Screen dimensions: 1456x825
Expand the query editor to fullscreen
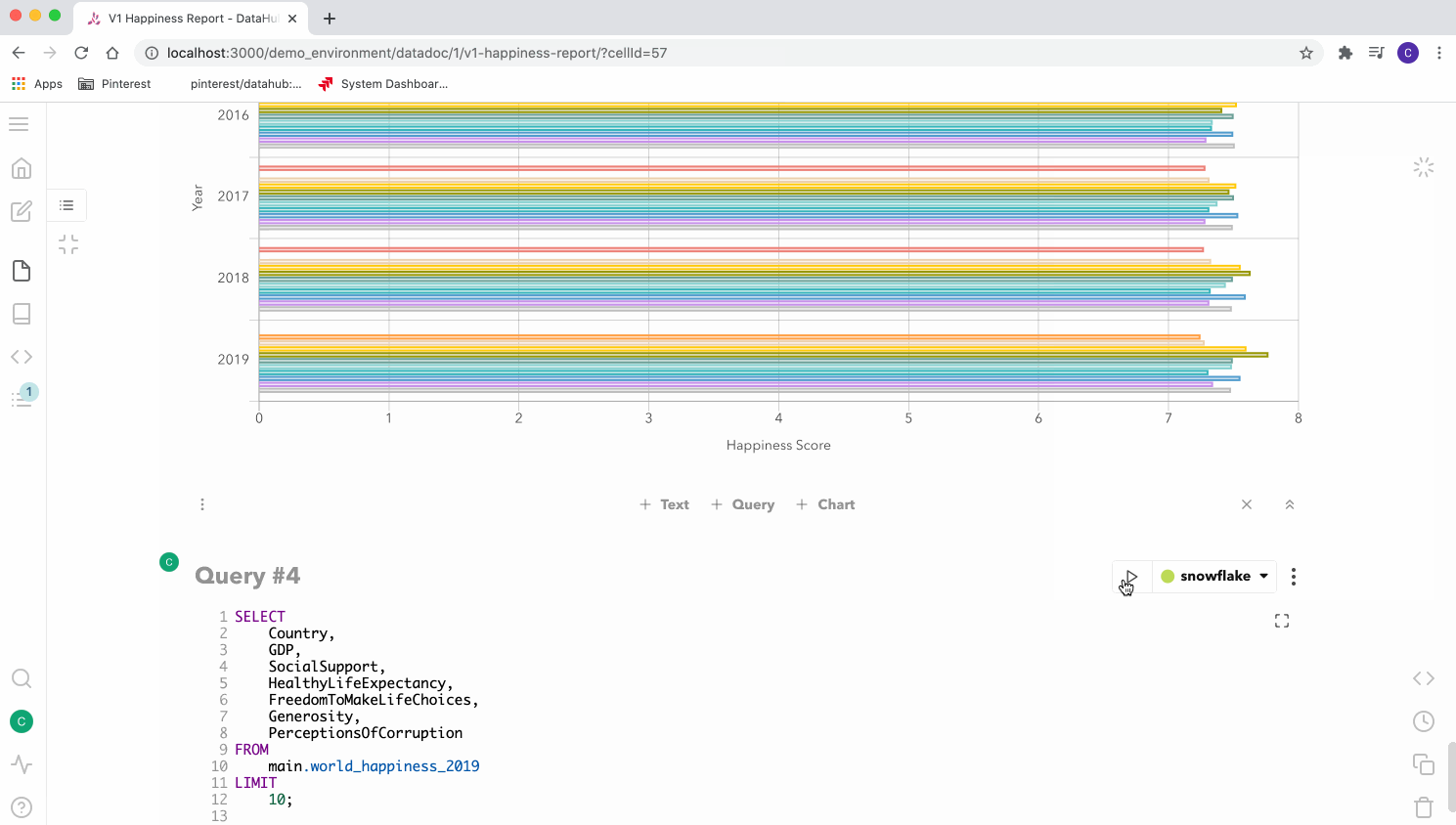[x=1282, y=621]
